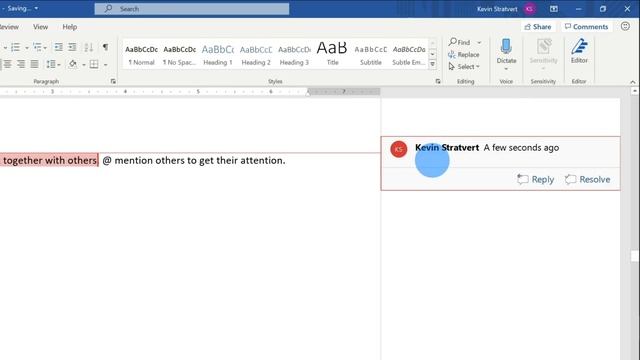This screenshot has height=360, width=640.
Task: Apply the Subtitle style
Action: tap(371, 55)
